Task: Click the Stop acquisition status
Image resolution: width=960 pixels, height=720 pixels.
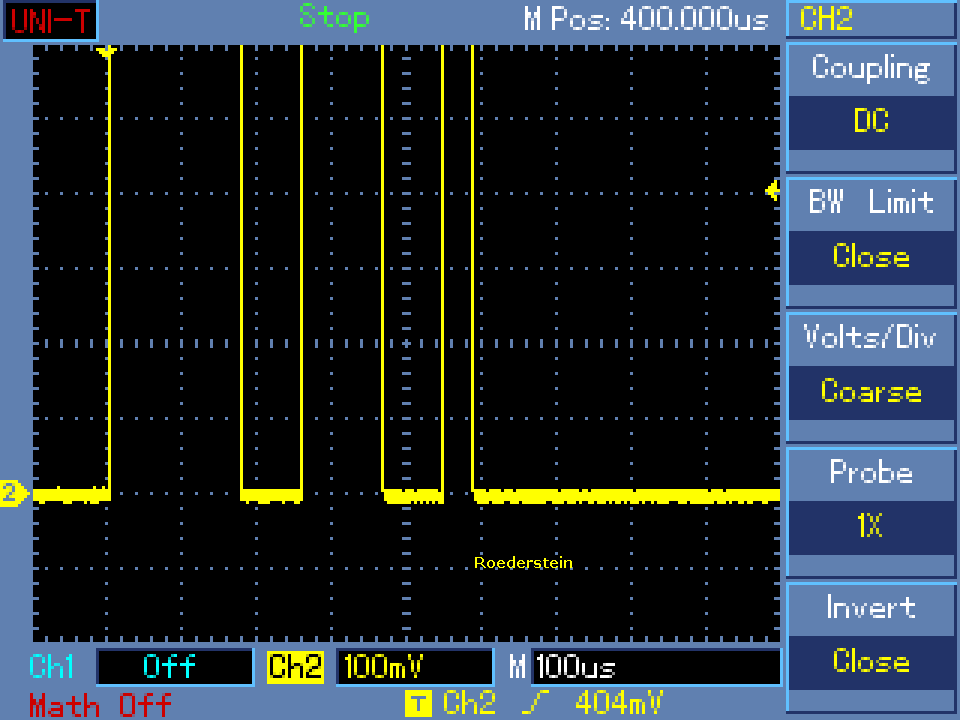Action: point(334,17)
